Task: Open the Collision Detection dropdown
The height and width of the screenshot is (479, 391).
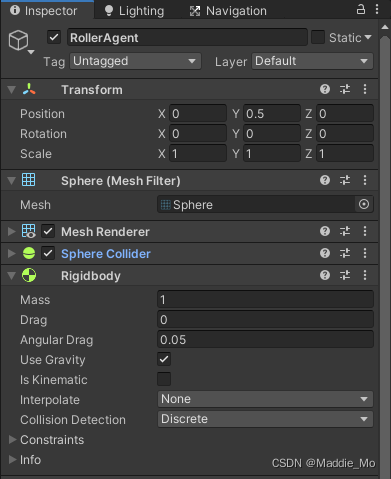Action: pos(265,419)
